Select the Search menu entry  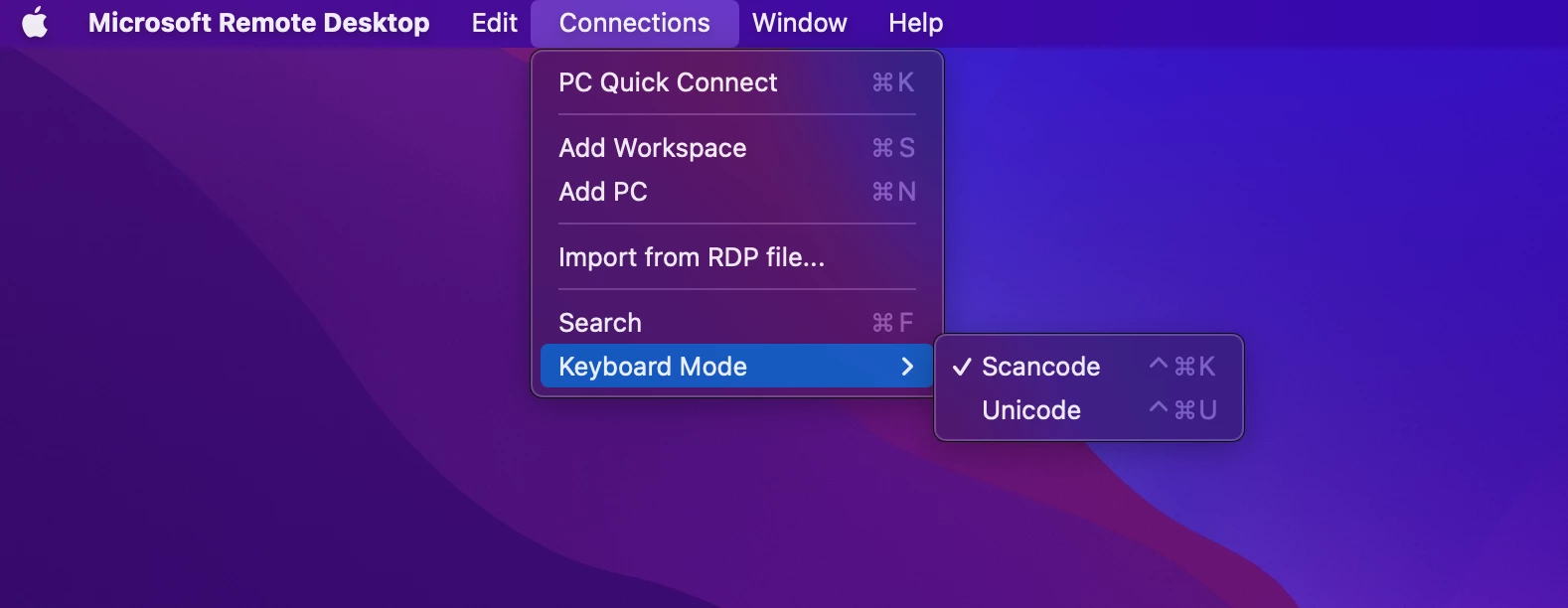click(737, 323)
